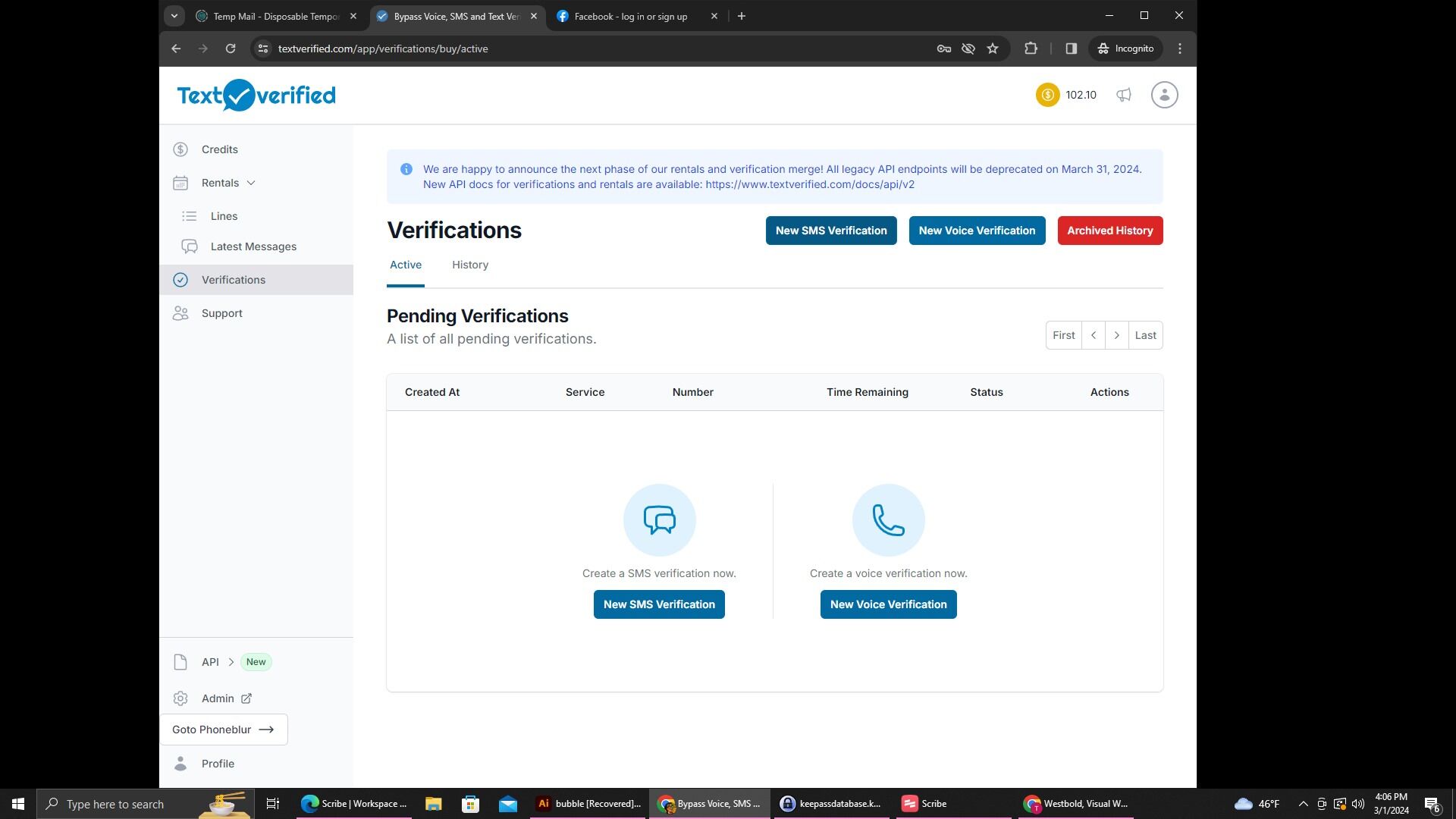Open Latest Messages from the sidebar
The height and width of the screenshot is (819, 1456).
(x=253, y=246)
